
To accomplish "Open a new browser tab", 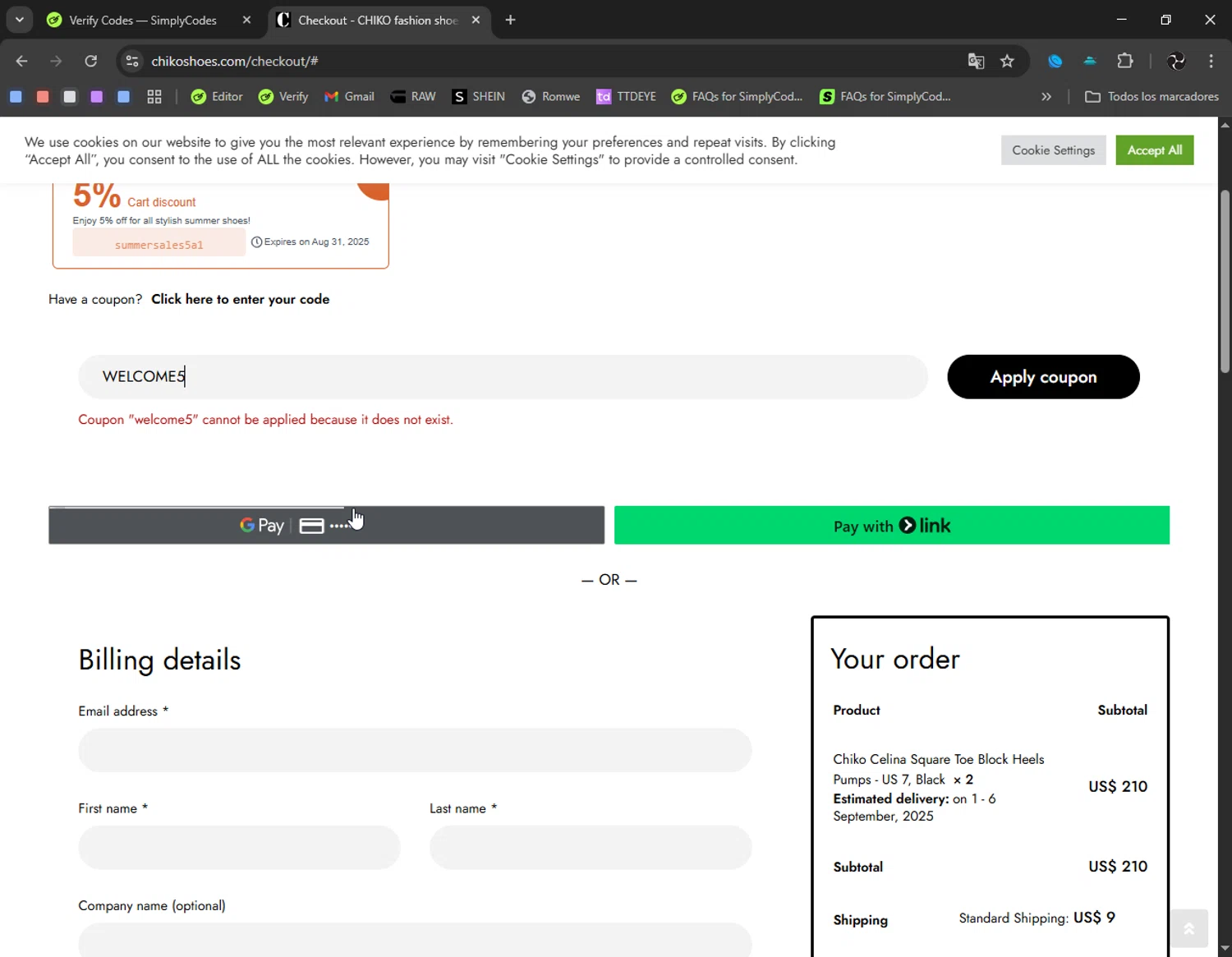I will [x=510, y=20].
